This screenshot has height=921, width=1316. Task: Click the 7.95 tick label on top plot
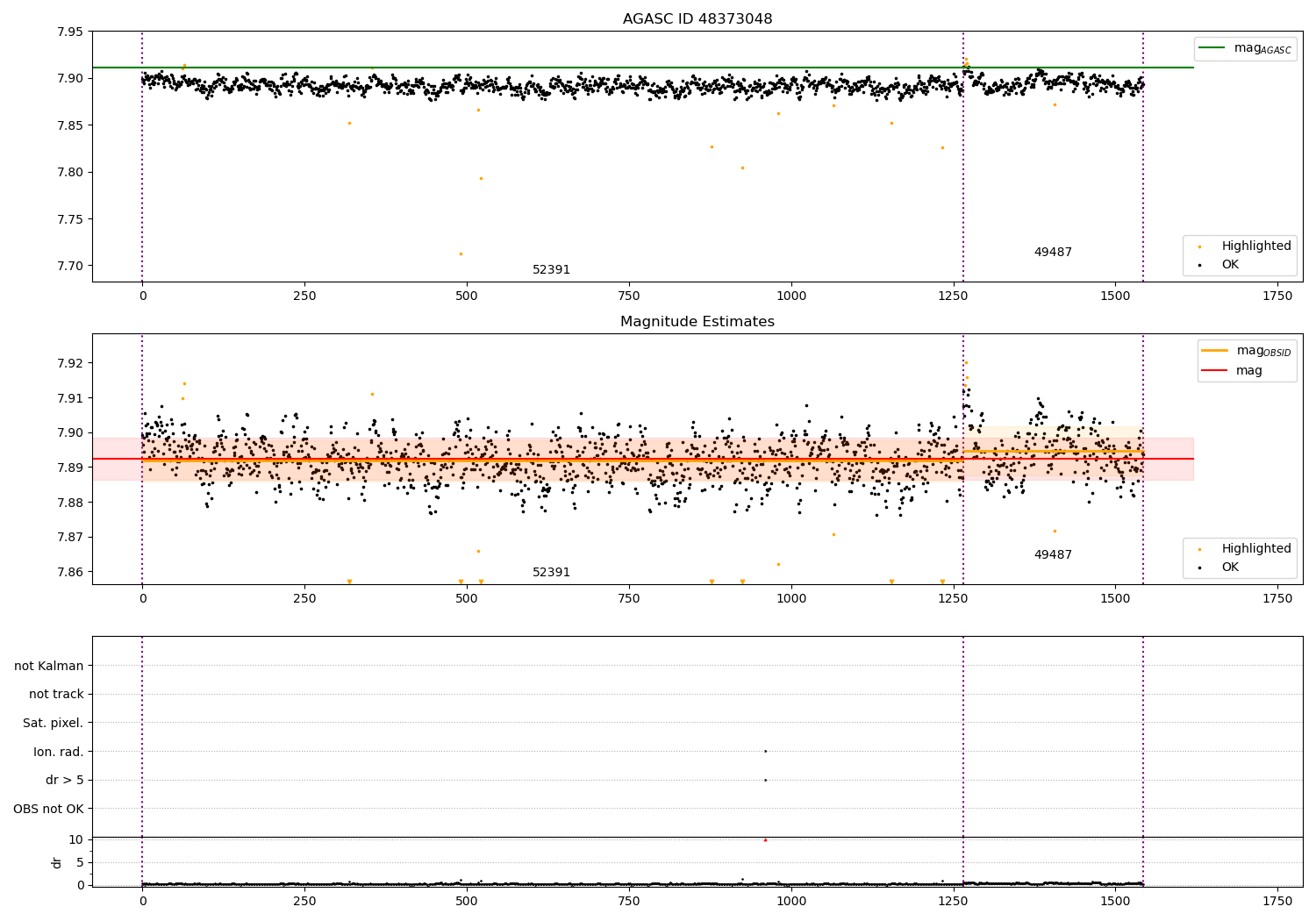[x=69, y=32]
